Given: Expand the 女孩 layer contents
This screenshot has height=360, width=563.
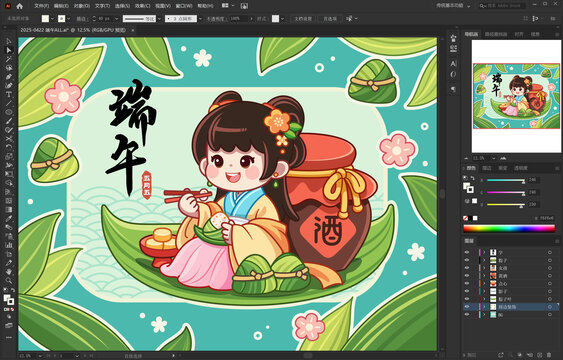Looking at the screenshot, I should pyautogui.click(x=484, y=268).
